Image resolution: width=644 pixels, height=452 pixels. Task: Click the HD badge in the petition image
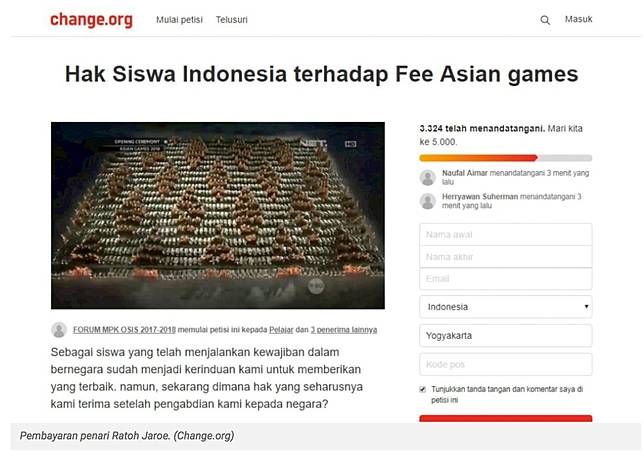click(350, 144)
